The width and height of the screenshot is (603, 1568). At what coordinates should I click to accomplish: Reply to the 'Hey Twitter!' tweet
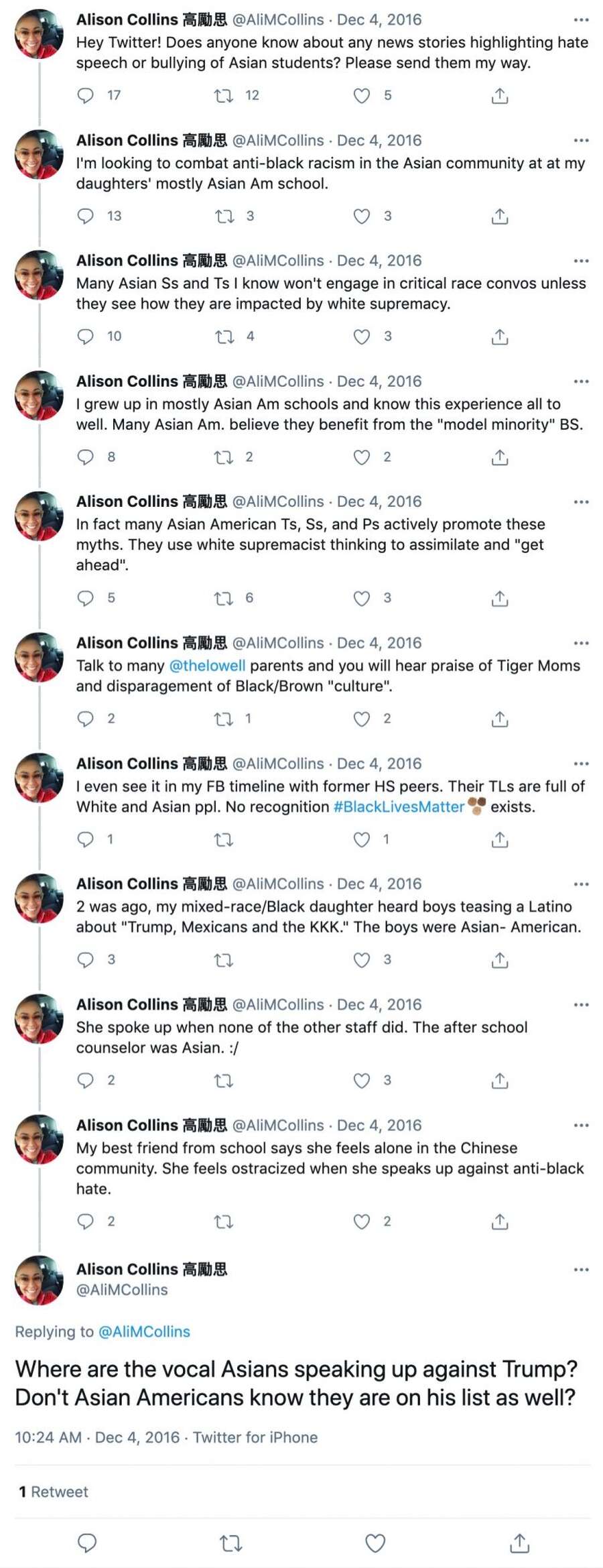click(86, 95)
